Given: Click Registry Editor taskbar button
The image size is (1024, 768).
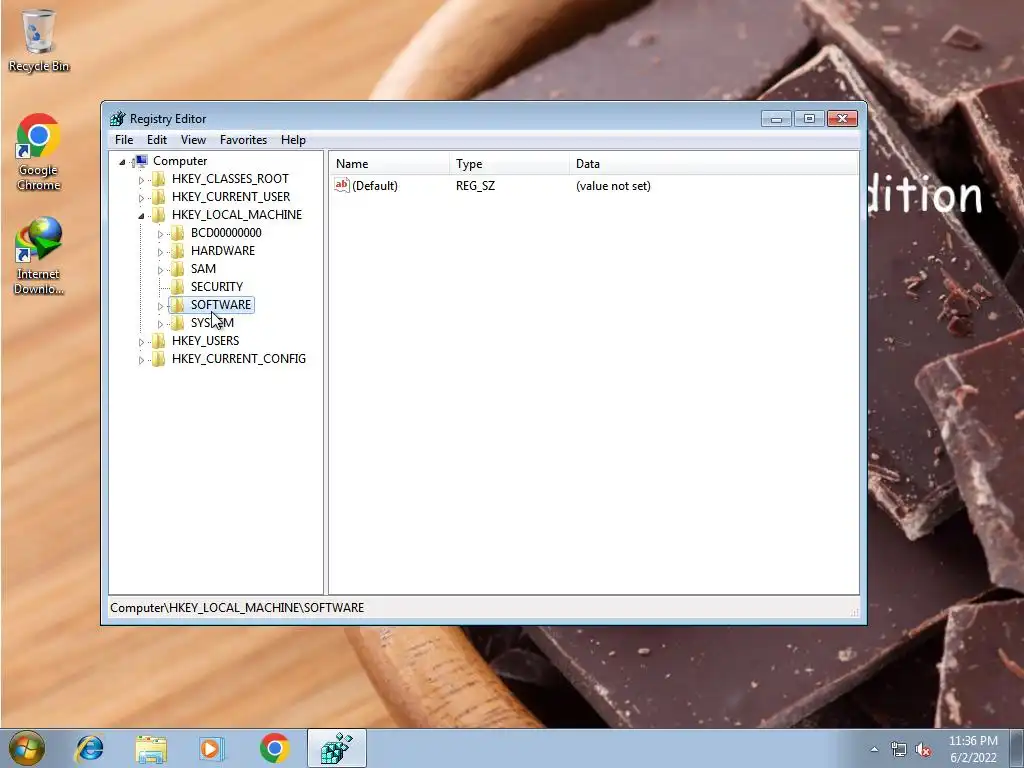Looking at the screenshot, I should coord(337,748).
